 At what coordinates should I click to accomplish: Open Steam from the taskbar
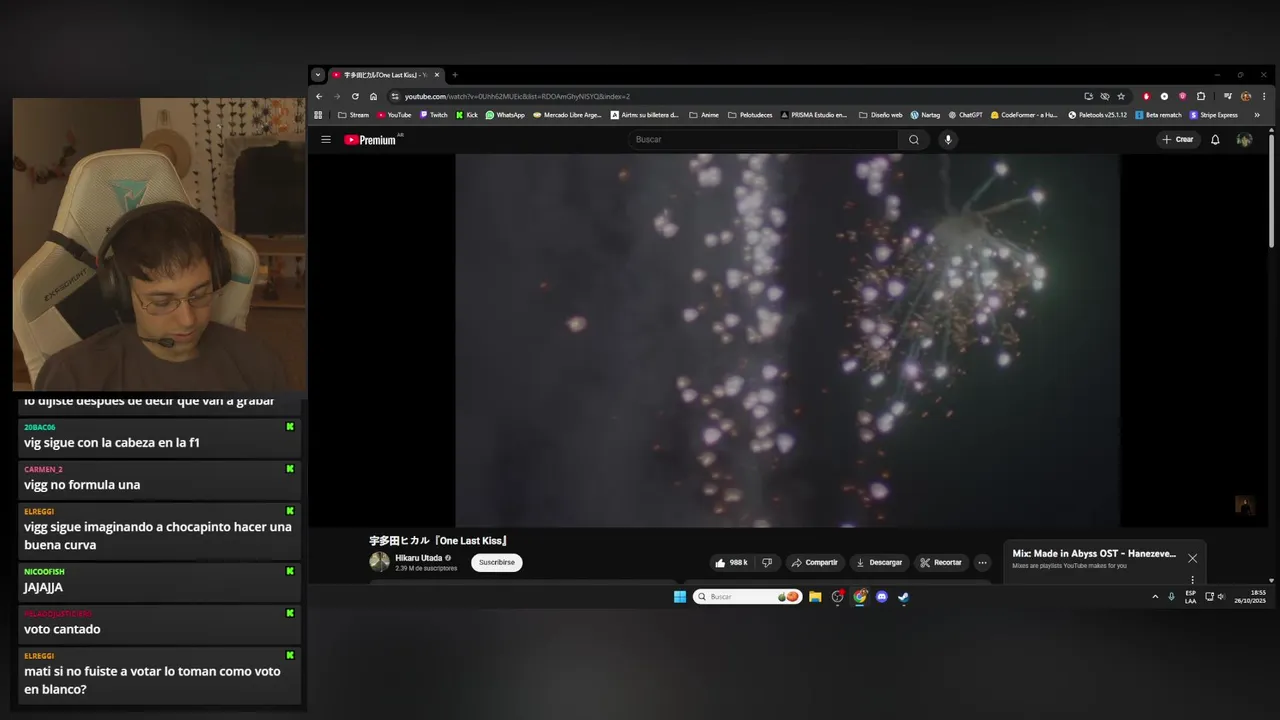[x=903, y=597]
